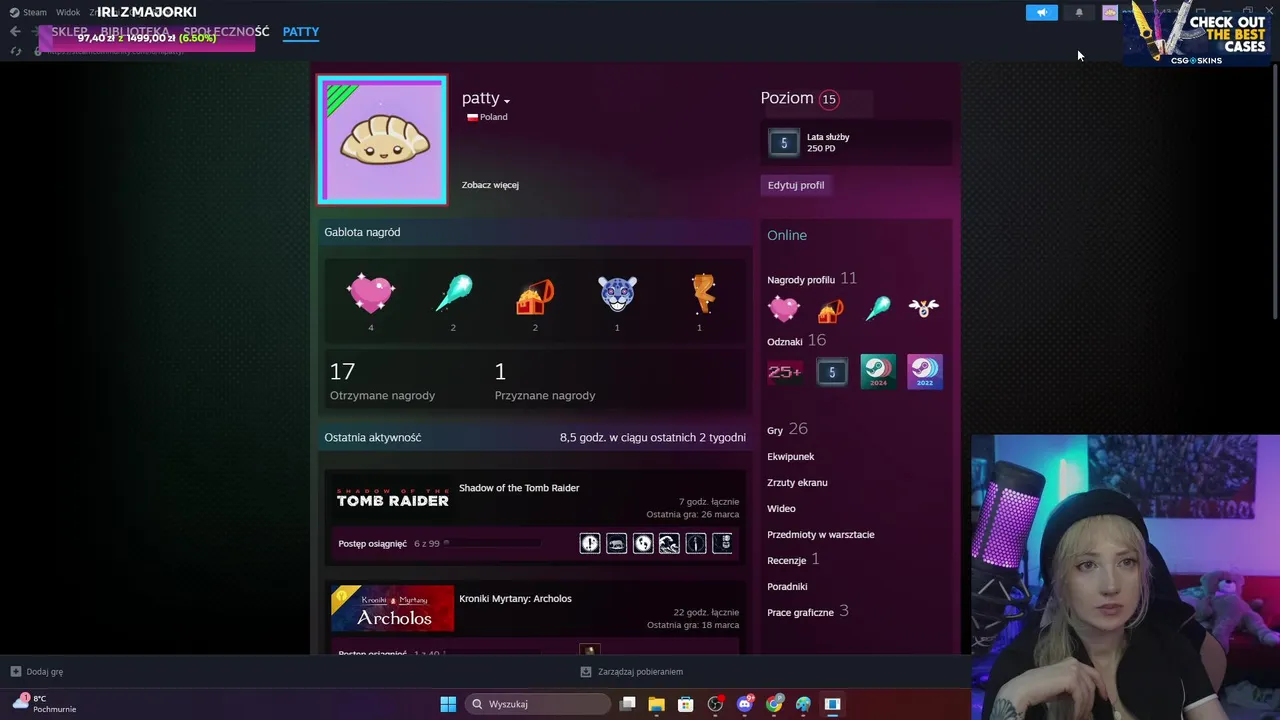Open Google Chrome from the taskbar
Screen dimensions: 1280x720
[x=774, y=704]
